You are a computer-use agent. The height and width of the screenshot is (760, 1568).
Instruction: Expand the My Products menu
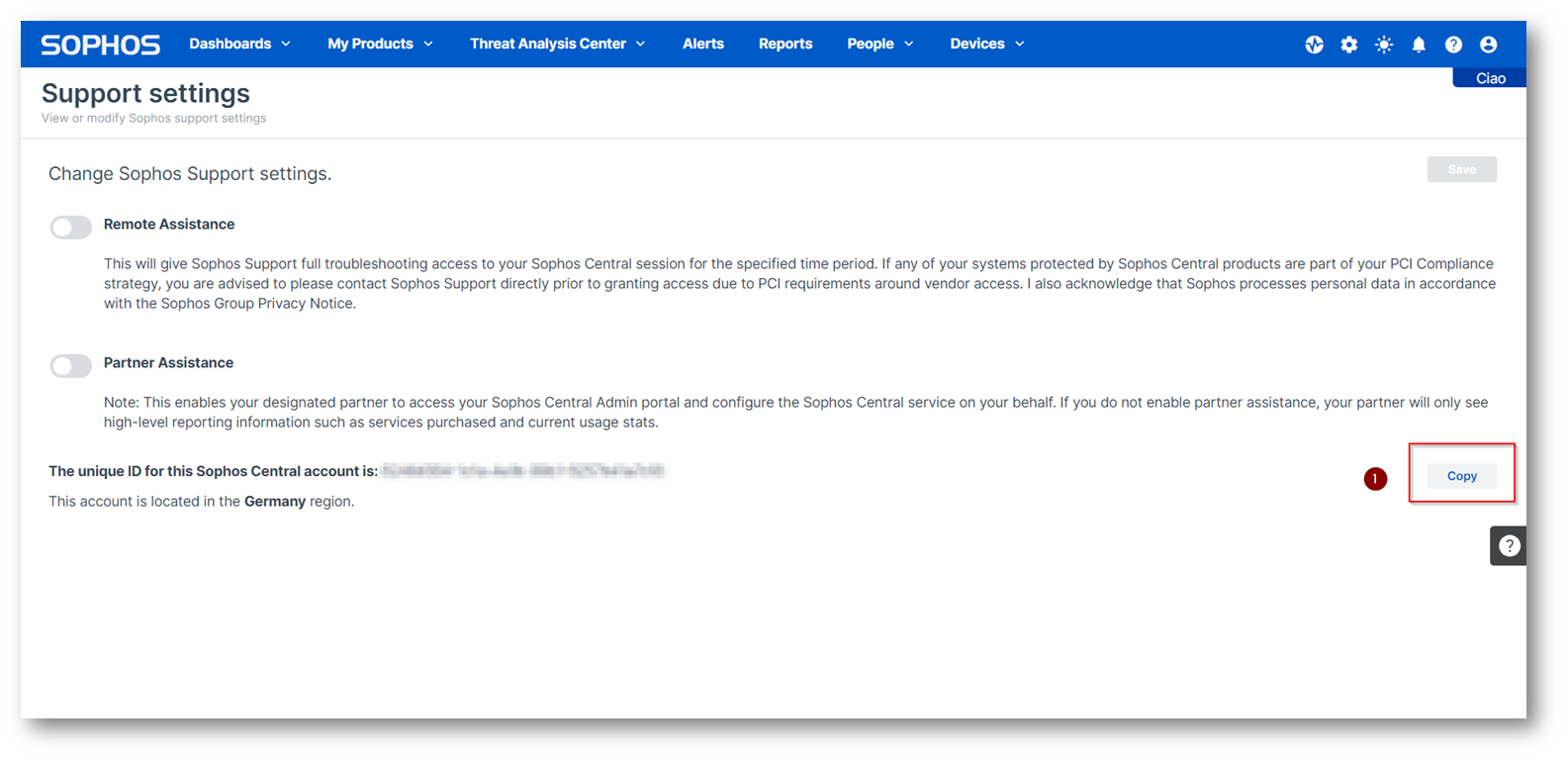tap(381, 44)
